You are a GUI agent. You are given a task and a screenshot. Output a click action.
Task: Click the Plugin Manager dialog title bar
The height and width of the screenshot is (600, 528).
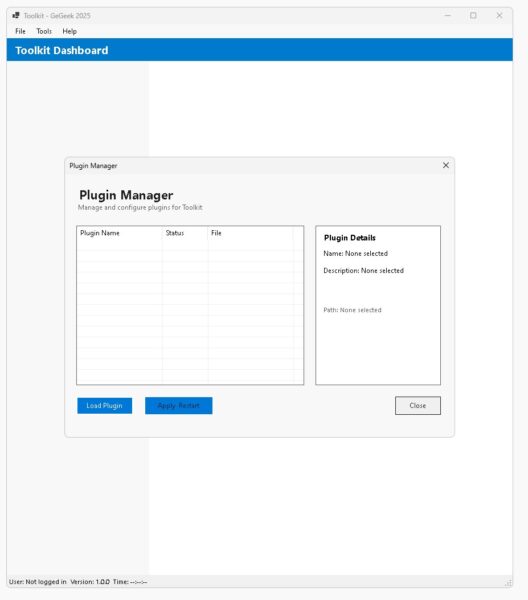tap(253, 166)
